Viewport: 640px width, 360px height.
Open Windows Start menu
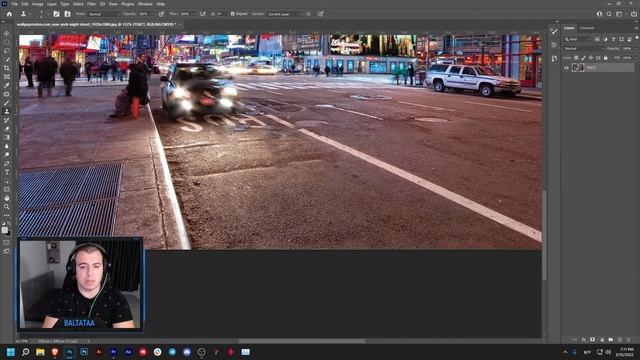coord(11,352)
